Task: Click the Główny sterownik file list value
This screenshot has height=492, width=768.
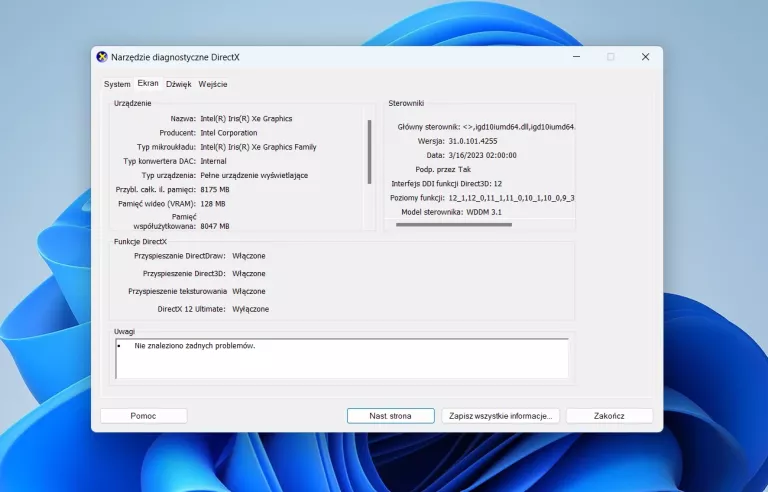Action: click(519, 127)
